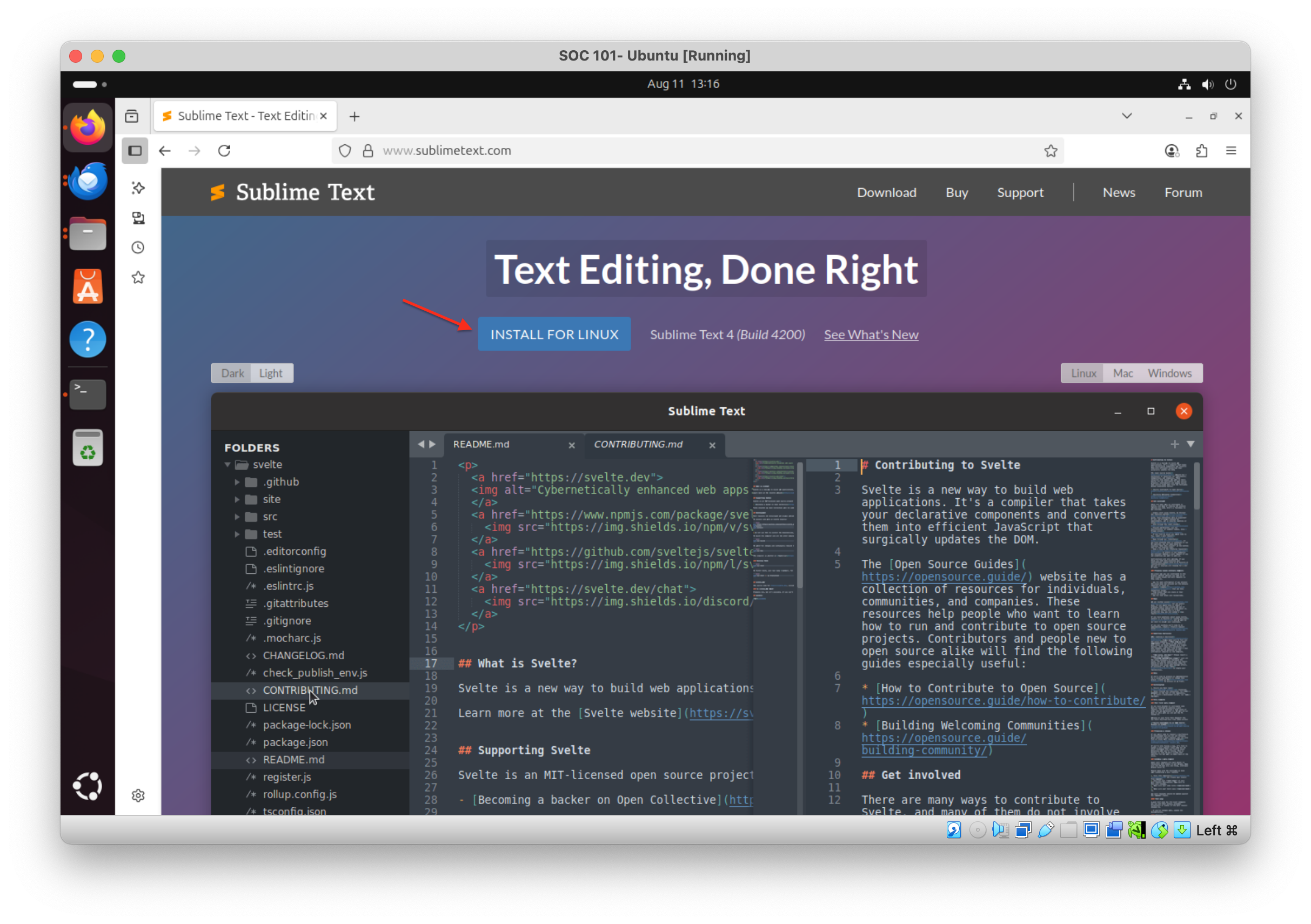Close the CONTRIBUTING.md editor tab

coord(712,445)
